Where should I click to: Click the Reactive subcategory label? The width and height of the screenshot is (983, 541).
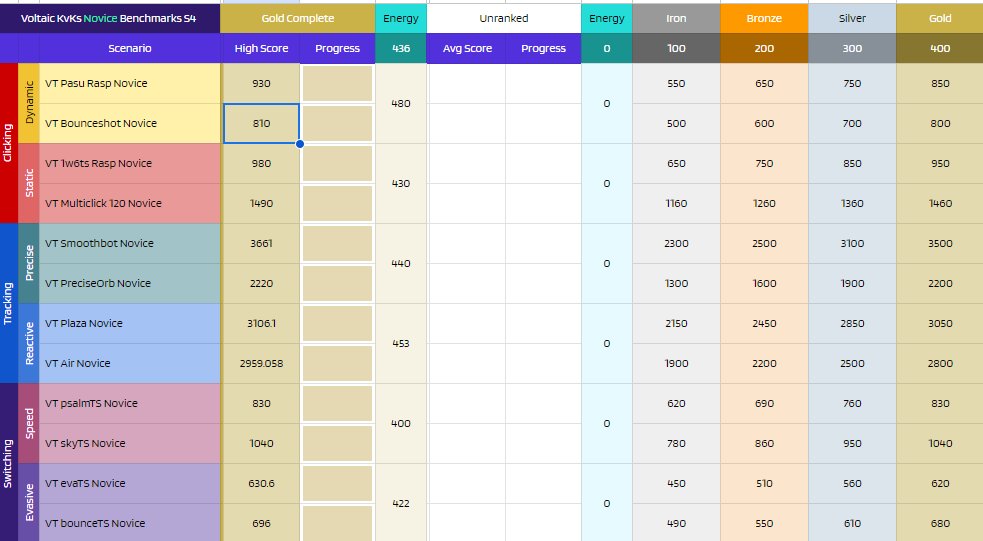(29, 344)
